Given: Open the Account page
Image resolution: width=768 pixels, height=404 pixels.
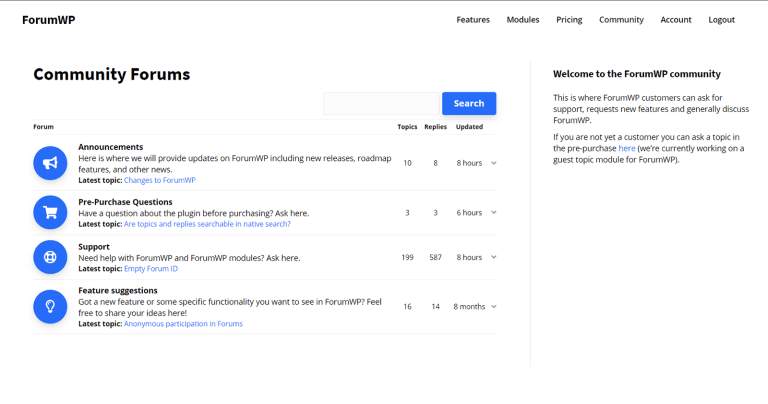Looking at the screenshot, I should tap(676, 20).
